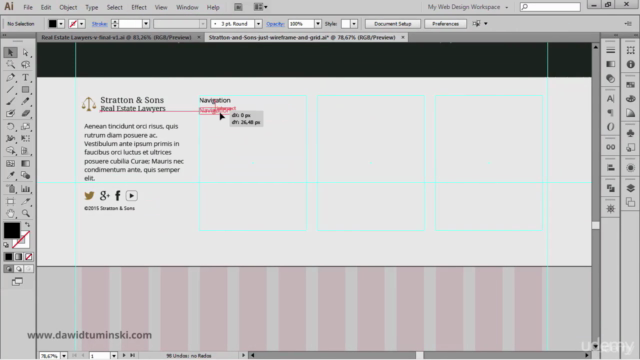Select the Hand tool
The height and width of the screenshot is (360, 640).
coord(11,213)
